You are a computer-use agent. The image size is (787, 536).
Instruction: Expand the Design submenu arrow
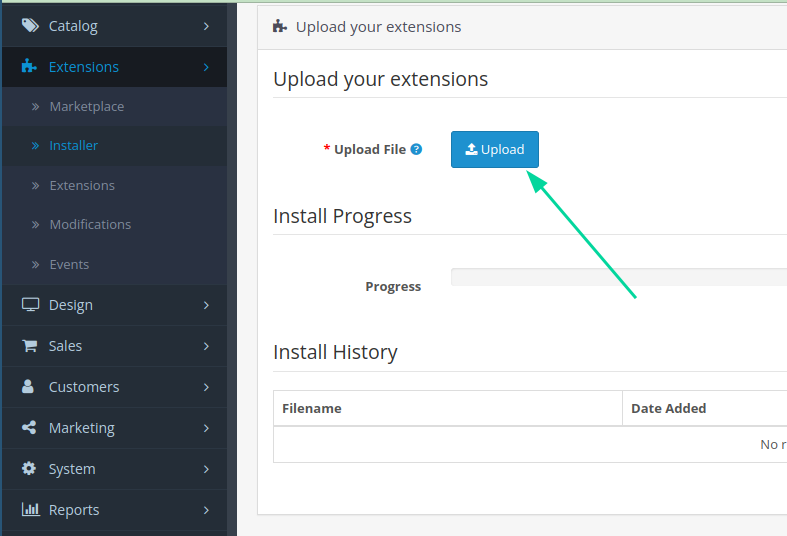click(x=206, y=305)
